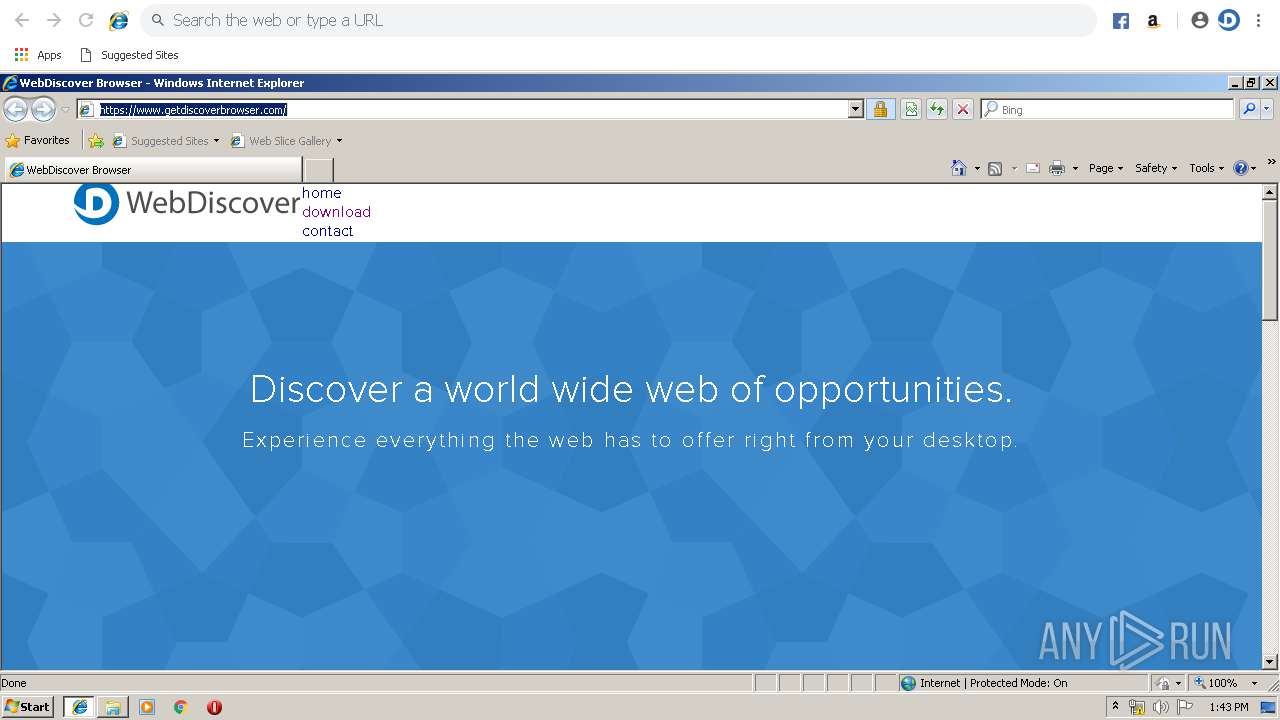The image size is (1280, 720).
Task: Open the search provider dropdown arrow
Action: pyautogui.click(x=1267, y=110)
